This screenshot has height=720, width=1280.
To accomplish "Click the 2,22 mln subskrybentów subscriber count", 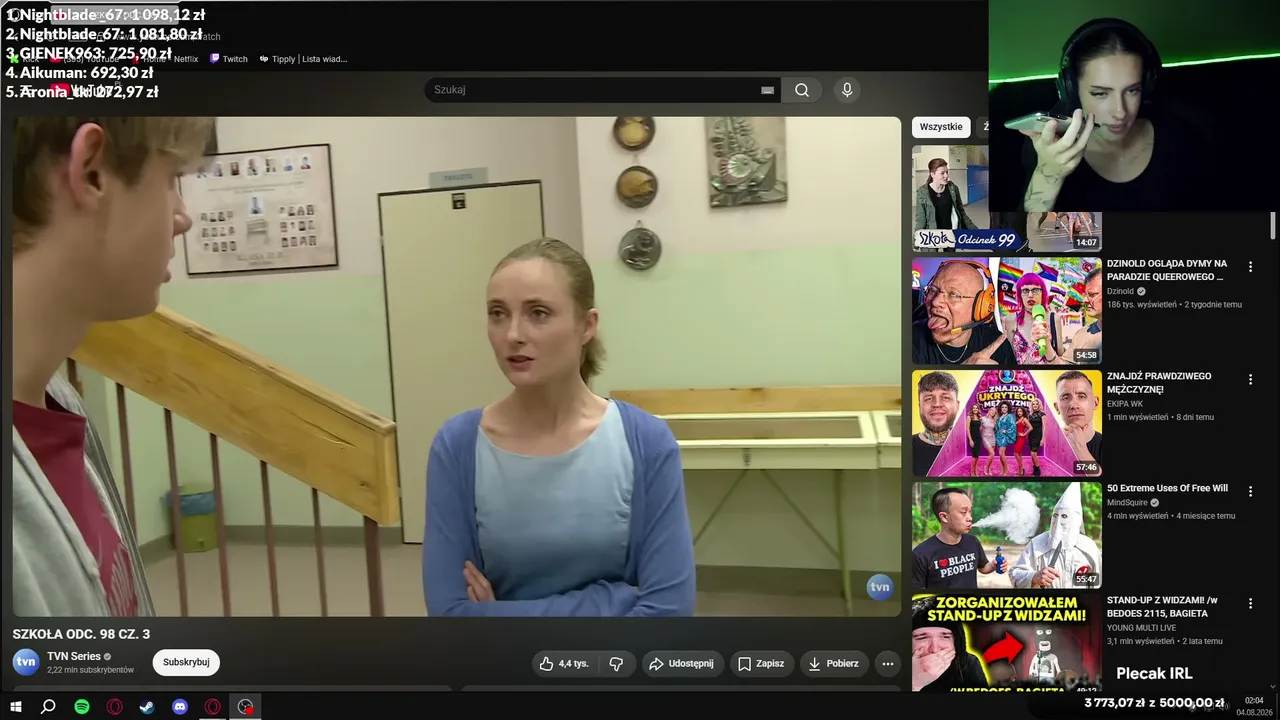I will (90, 670).
